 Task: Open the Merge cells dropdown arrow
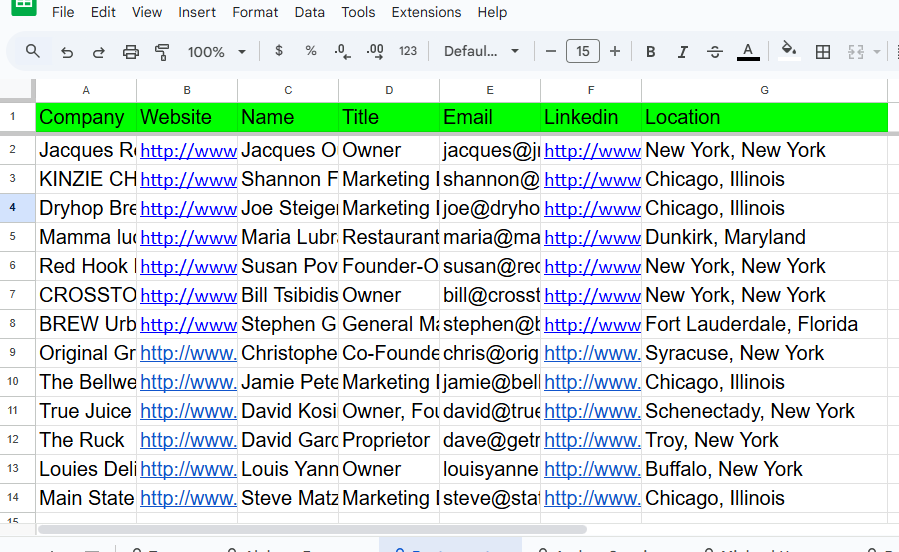pyautogui.click(x=877, y=52)
